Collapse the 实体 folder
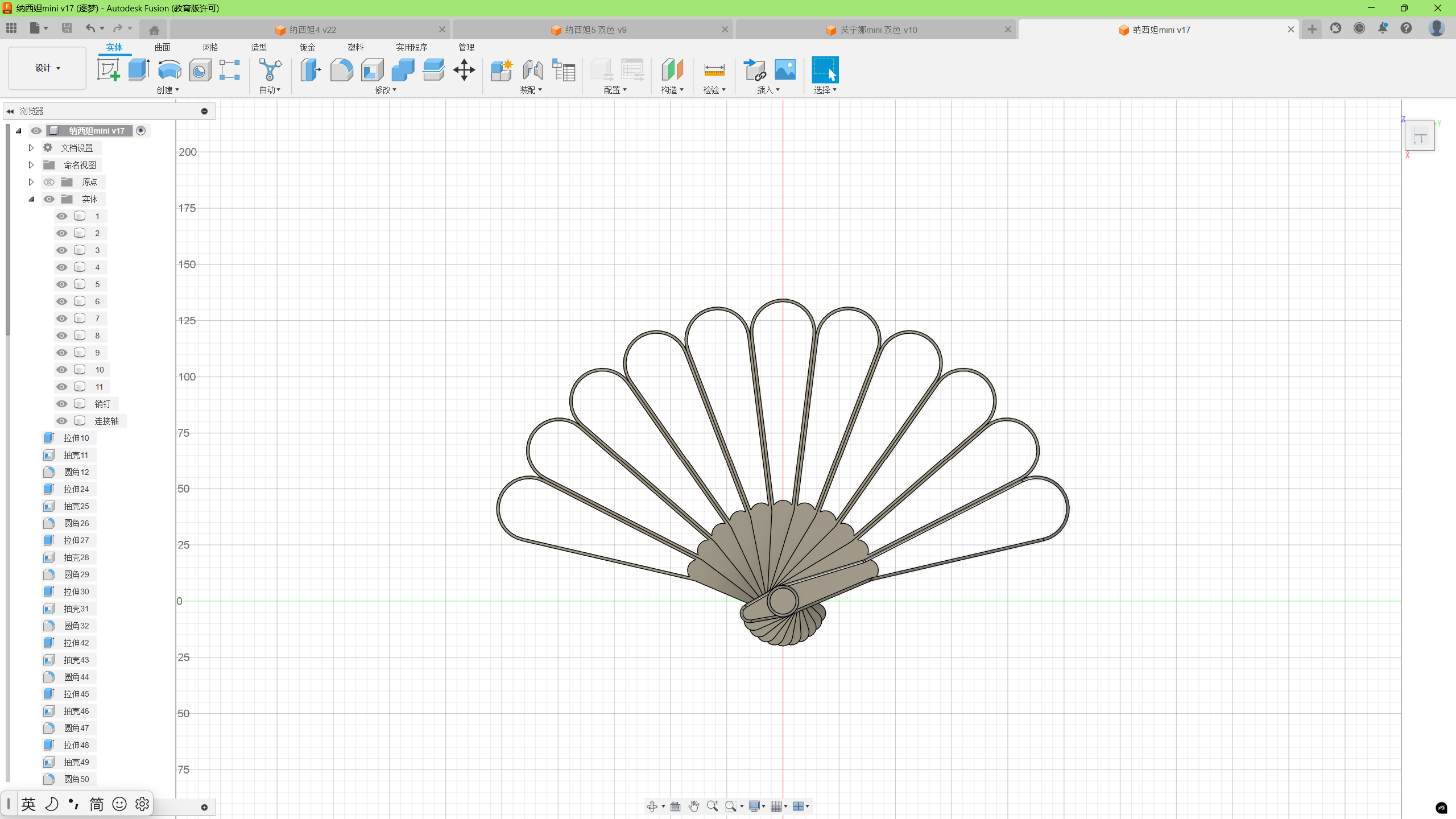This screenshot has height=819, width=1456. pos(31,199)
